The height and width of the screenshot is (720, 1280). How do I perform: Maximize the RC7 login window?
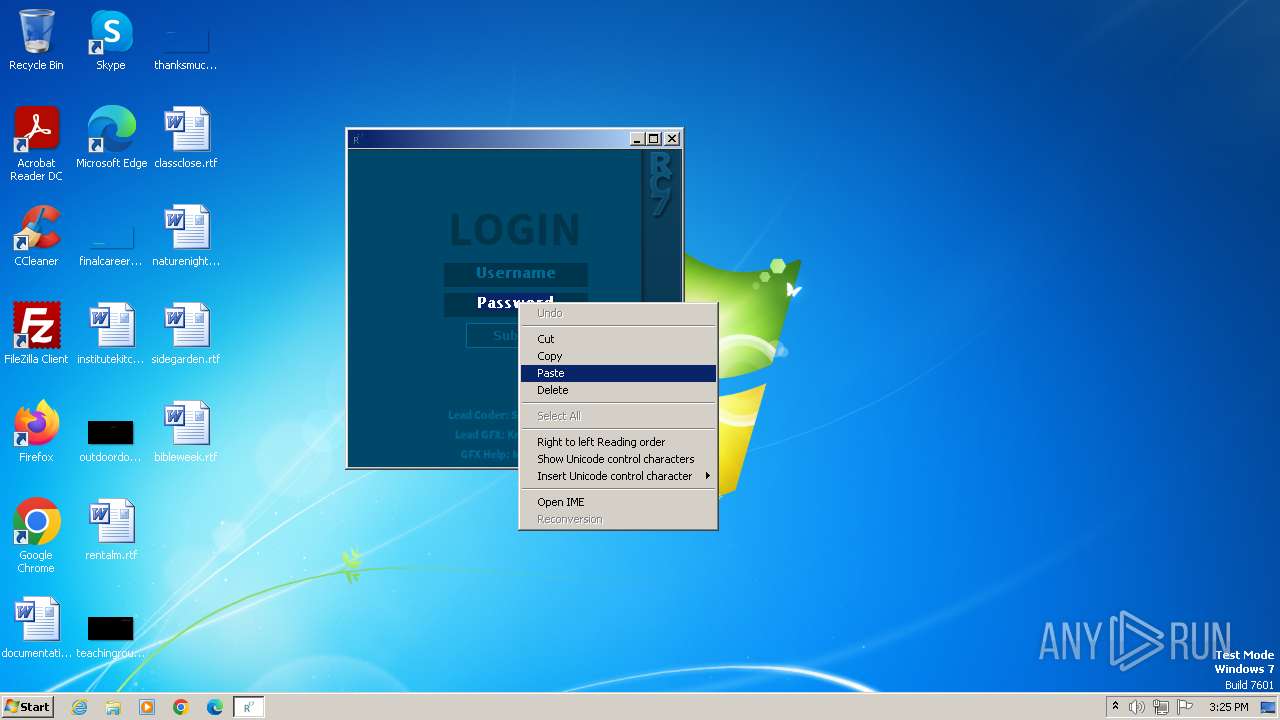(654, 139)
